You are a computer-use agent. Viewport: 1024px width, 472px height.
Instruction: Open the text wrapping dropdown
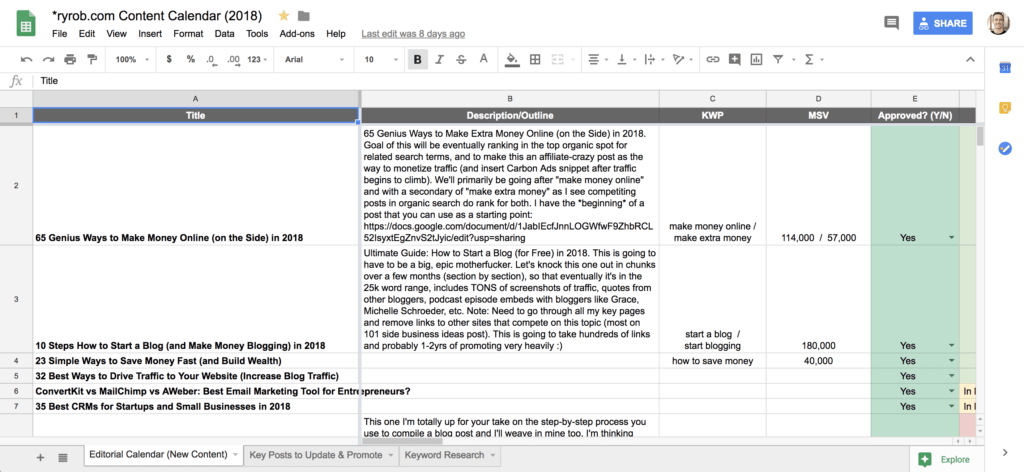[653, 59]
